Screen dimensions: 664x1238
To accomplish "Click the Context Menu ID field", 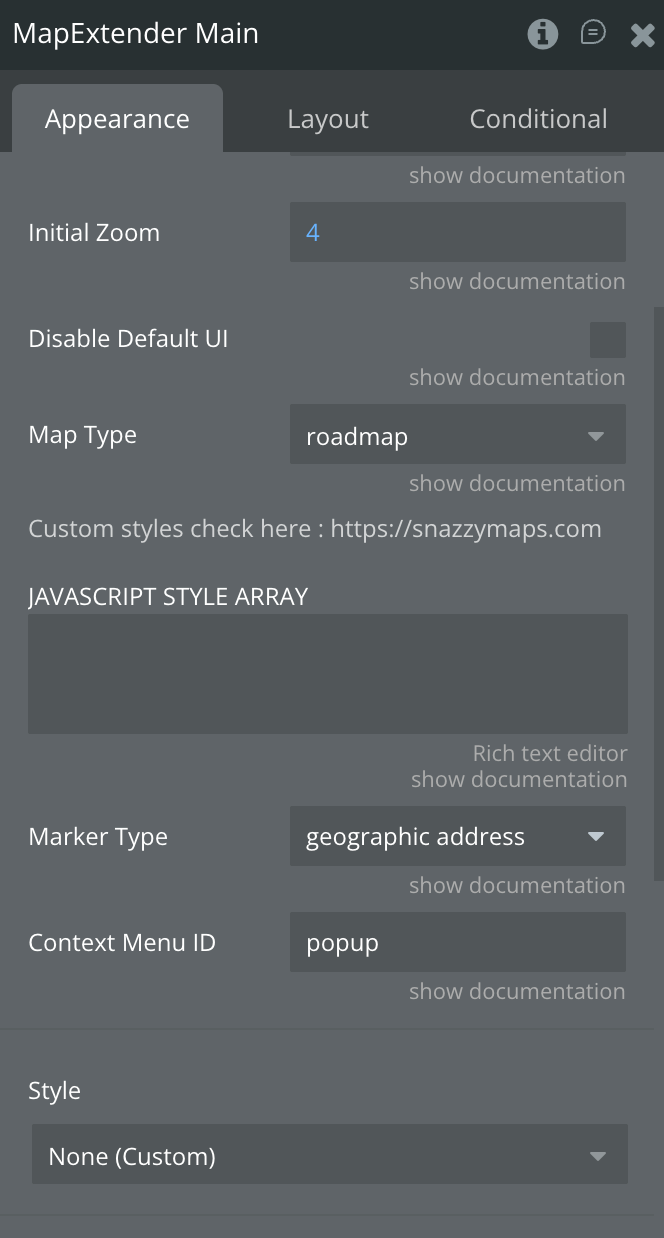I will (x=458, y=943).
